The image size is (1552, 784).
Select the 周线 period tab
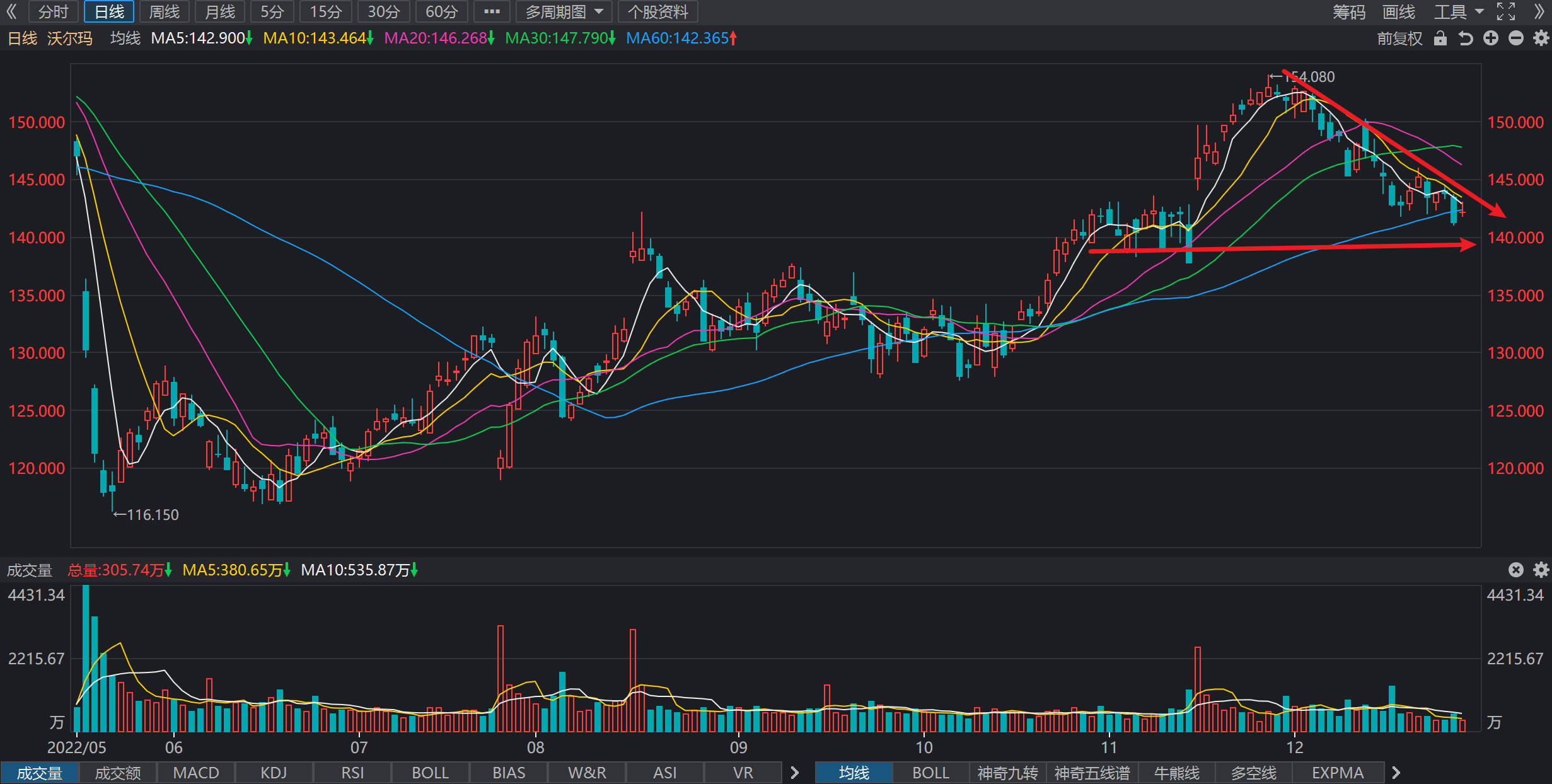(x=165, y=11)
